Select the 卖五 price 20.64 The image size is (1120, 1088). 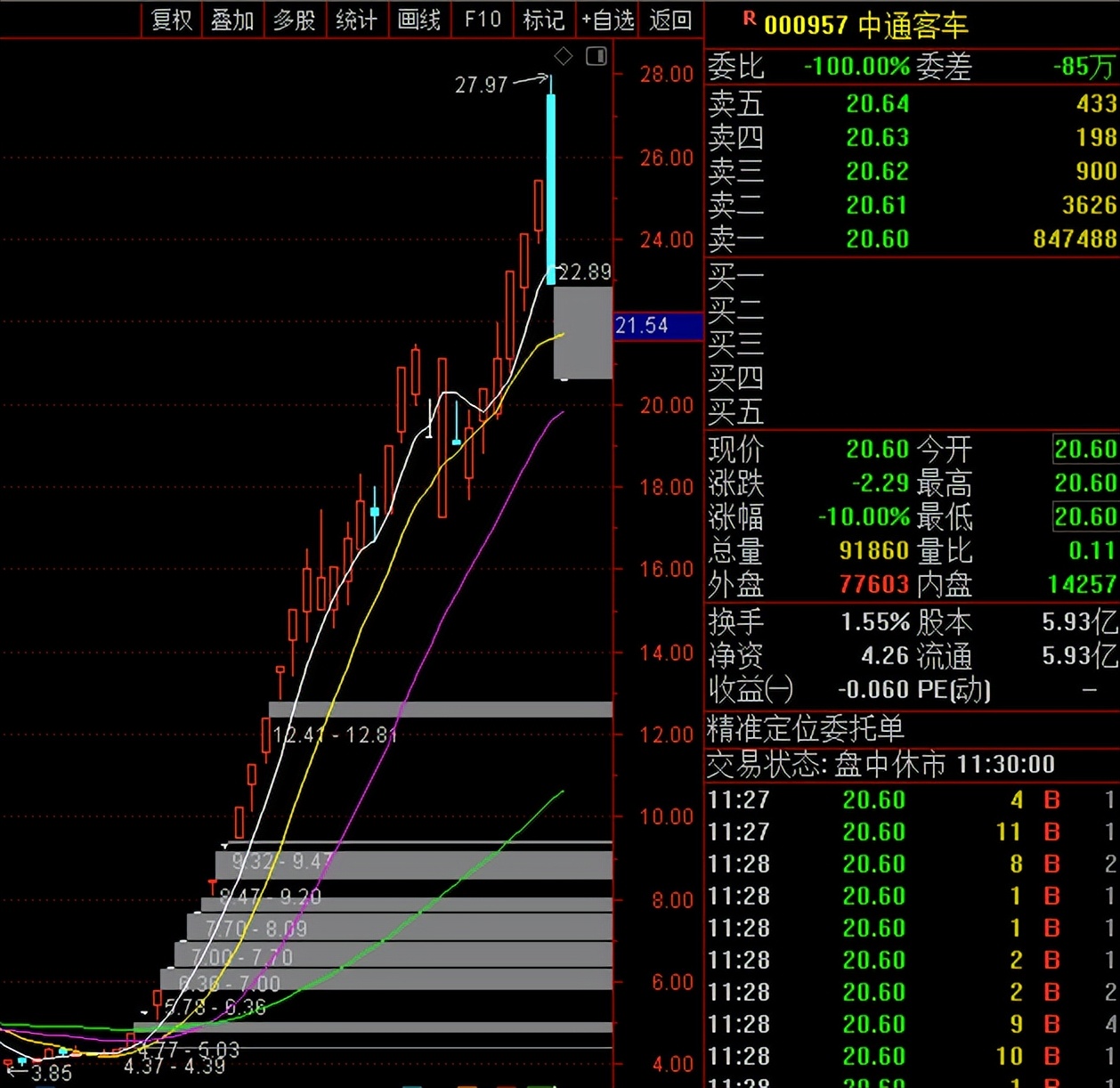point(878,104)
